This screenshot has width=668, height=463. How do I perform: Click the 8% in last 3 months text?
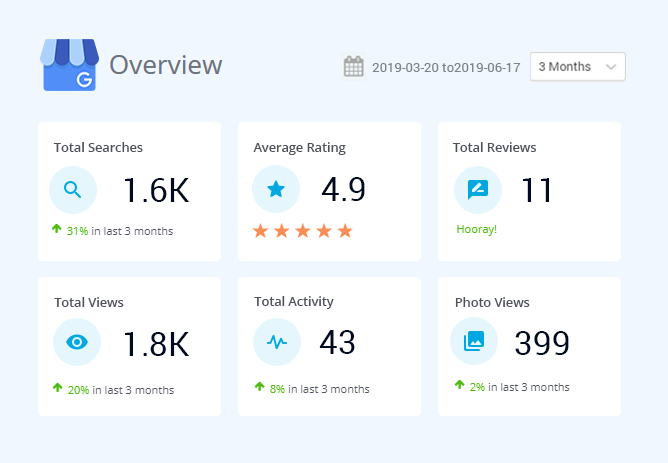pyautogui.click(x=319, y=389)
